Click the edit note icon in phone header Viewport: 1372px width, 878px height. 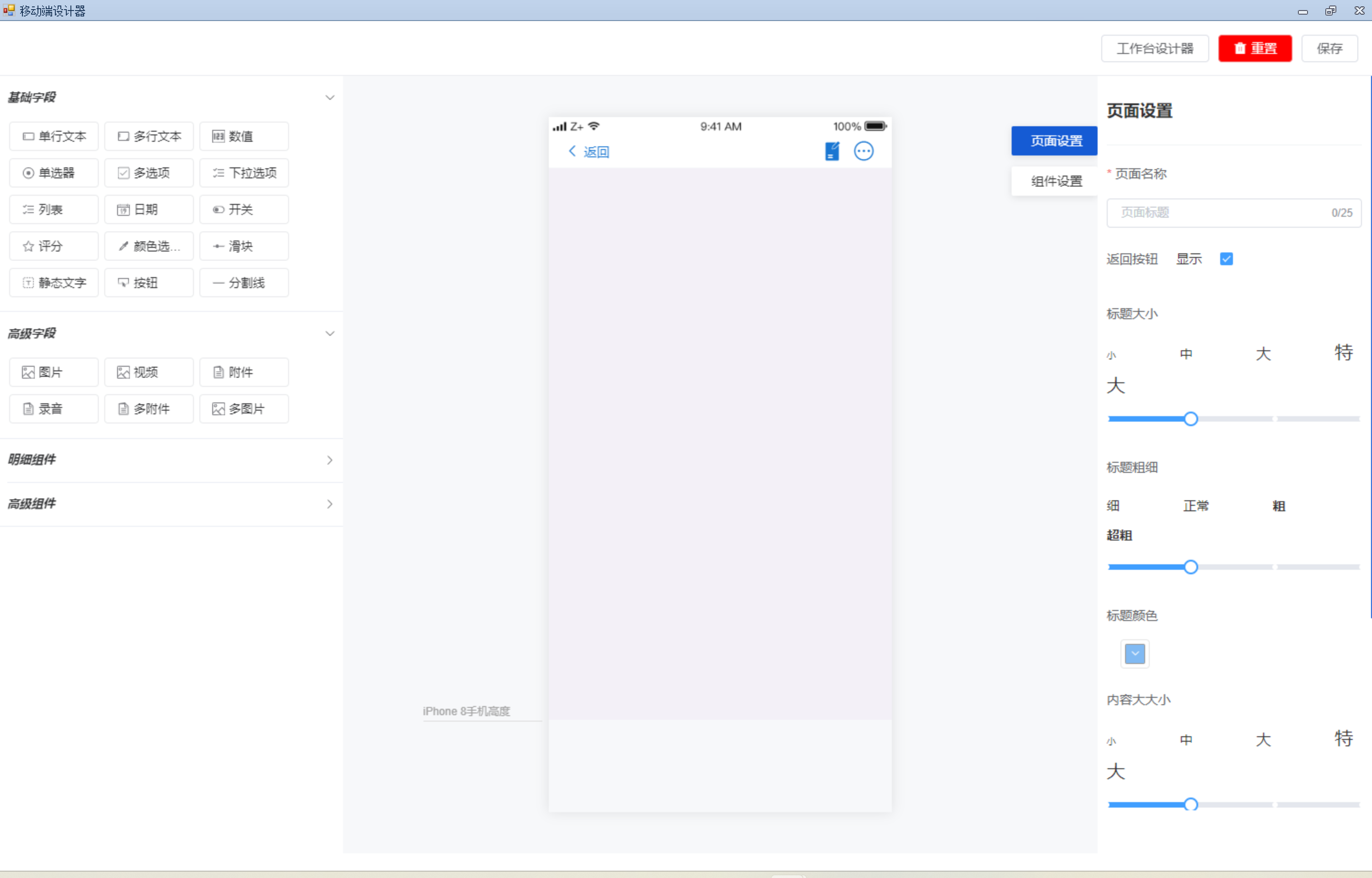(x=831, y=151)
